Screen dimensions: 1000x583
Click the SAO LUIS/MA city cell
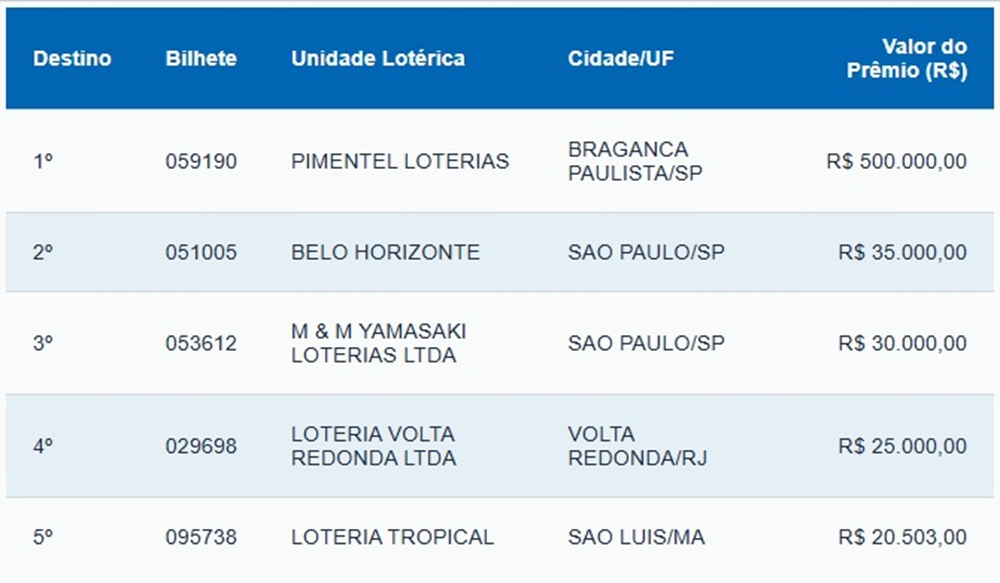636,537
